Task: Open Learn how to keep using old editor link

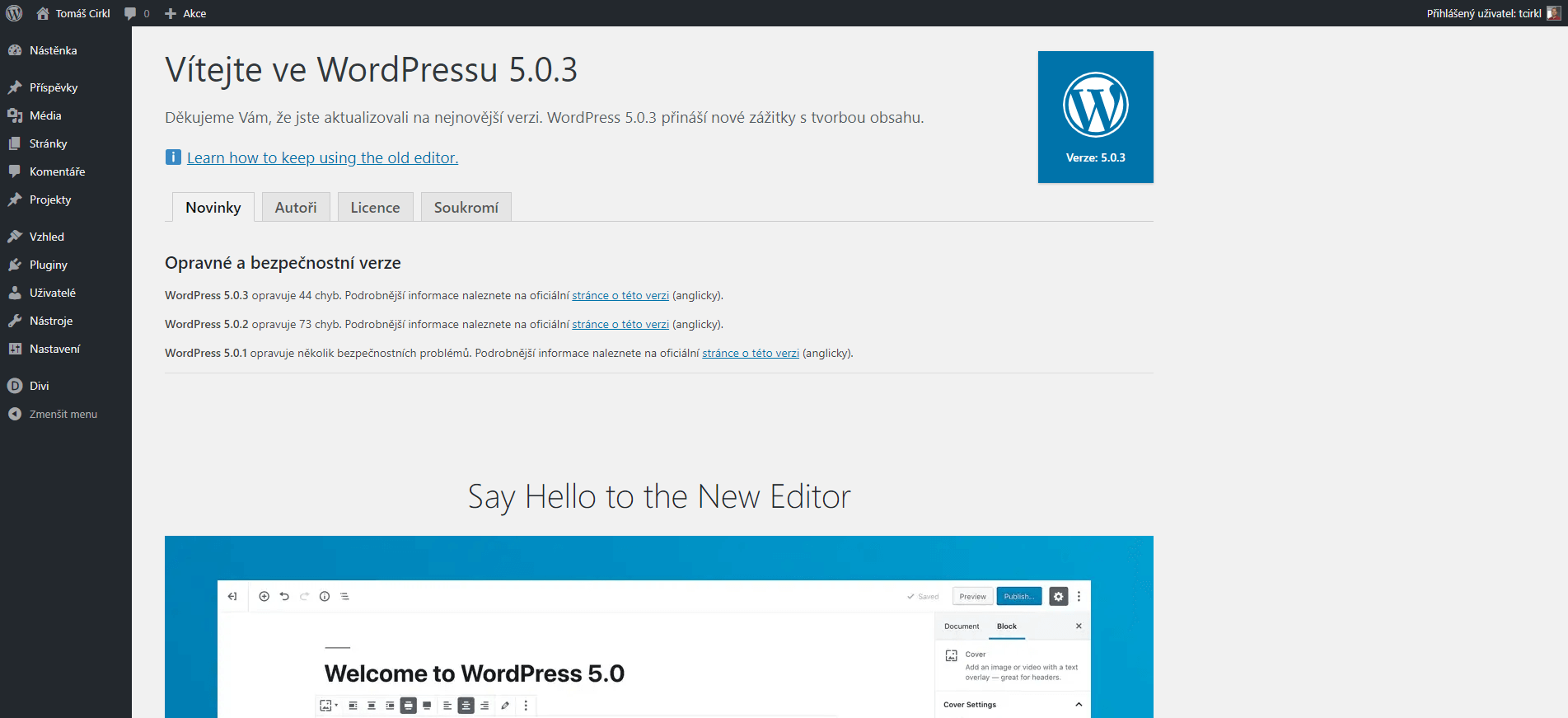Action: 322,157
